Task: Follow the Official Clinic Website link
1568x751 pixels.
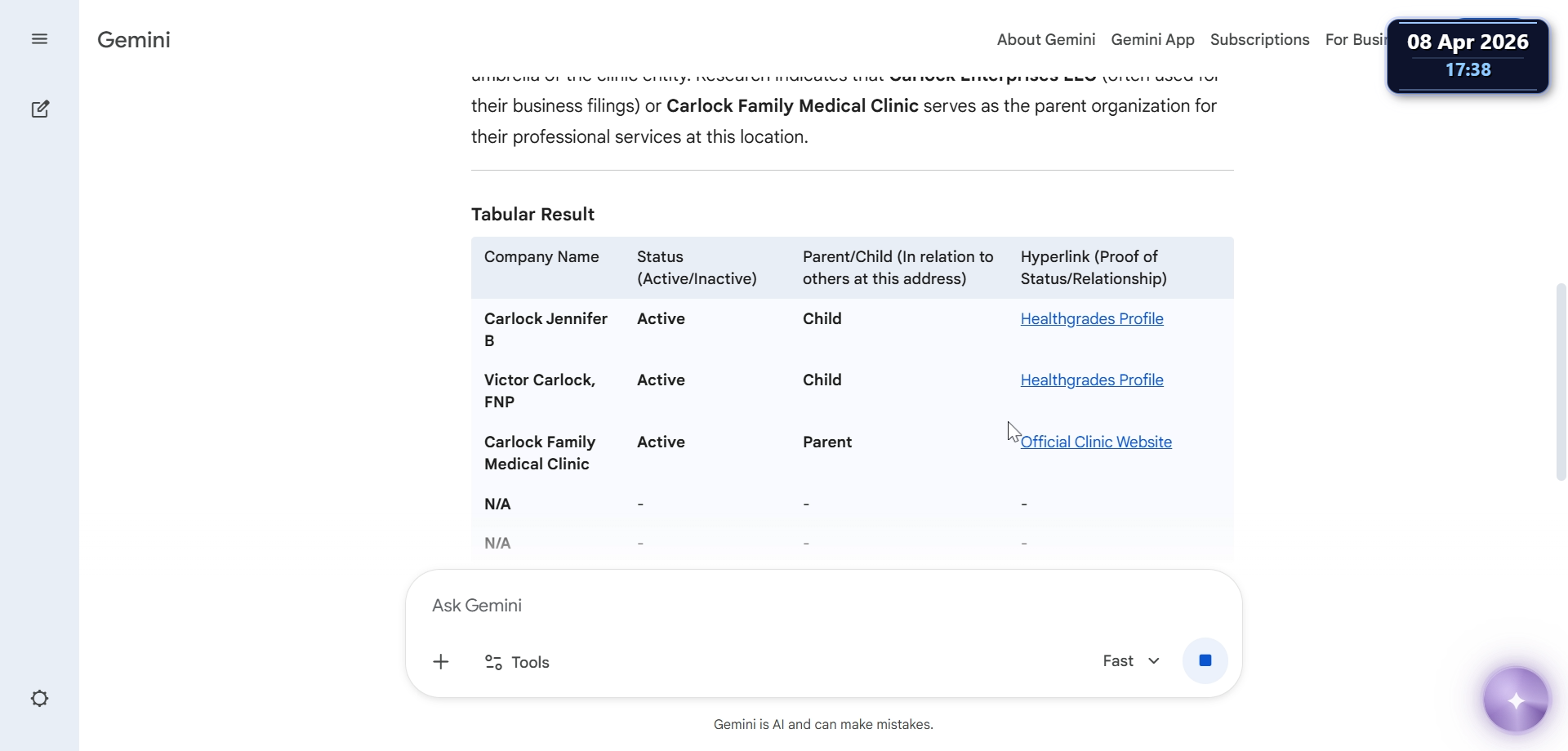Action: 1096,442
